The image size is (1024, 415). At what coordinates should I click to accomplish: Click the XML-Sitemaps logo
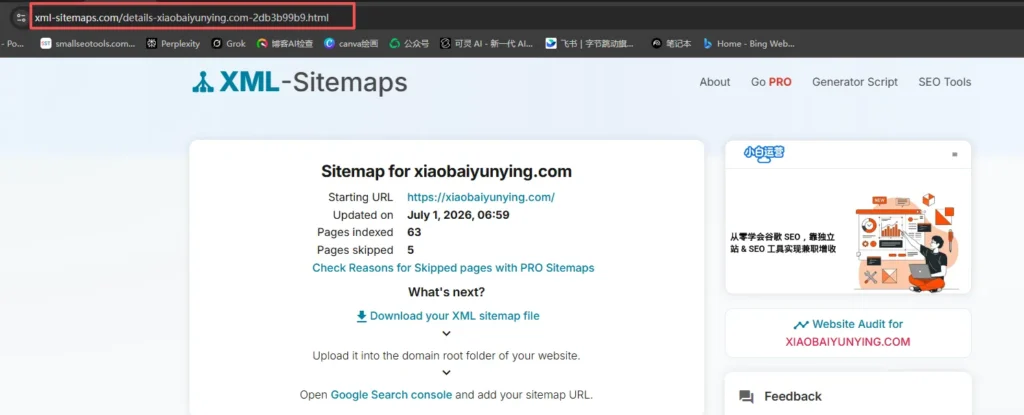[x=299, y=82]
